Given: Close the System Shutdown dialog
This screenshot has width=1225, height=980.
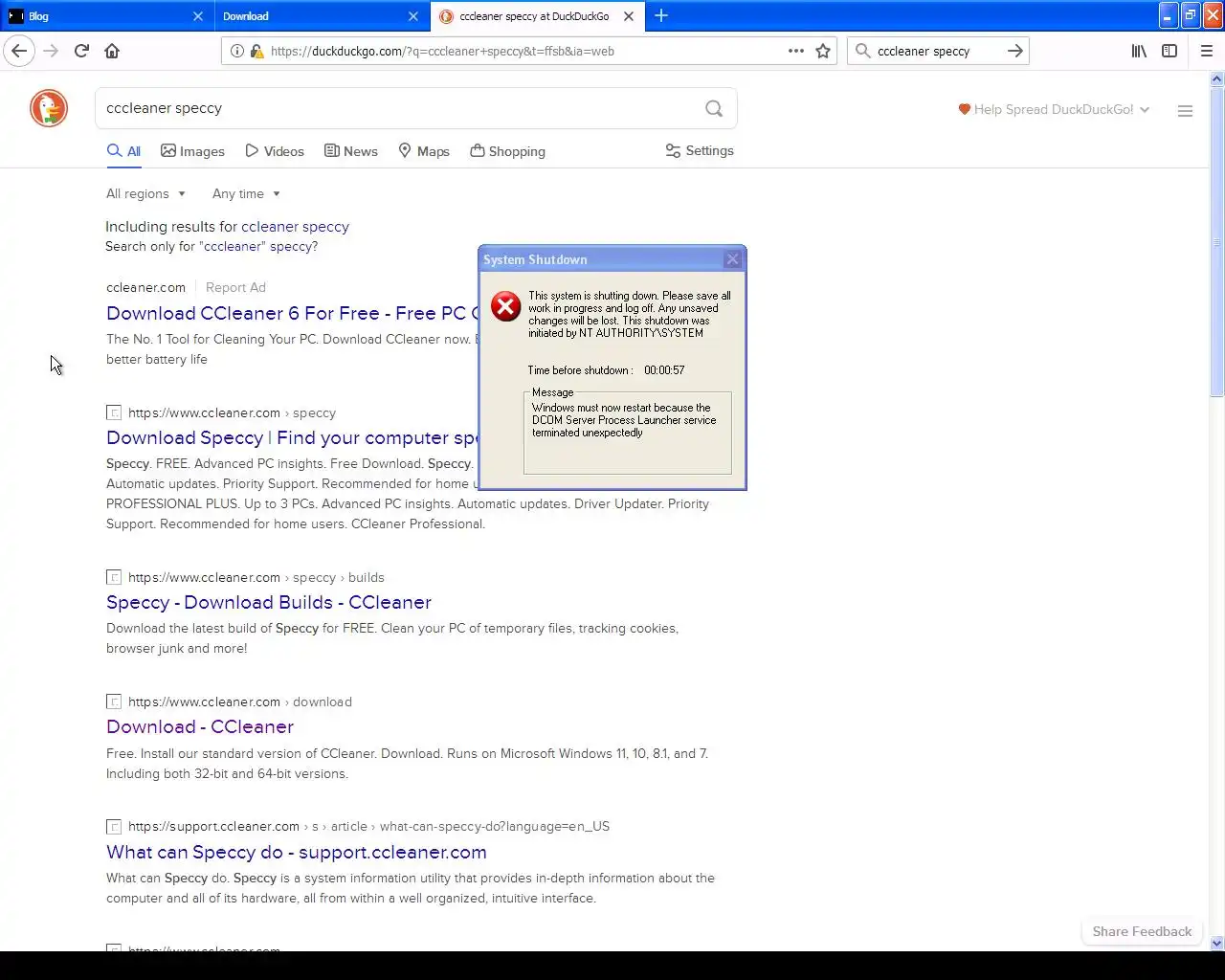Looking at the screenshot, I should click(732, 259).
